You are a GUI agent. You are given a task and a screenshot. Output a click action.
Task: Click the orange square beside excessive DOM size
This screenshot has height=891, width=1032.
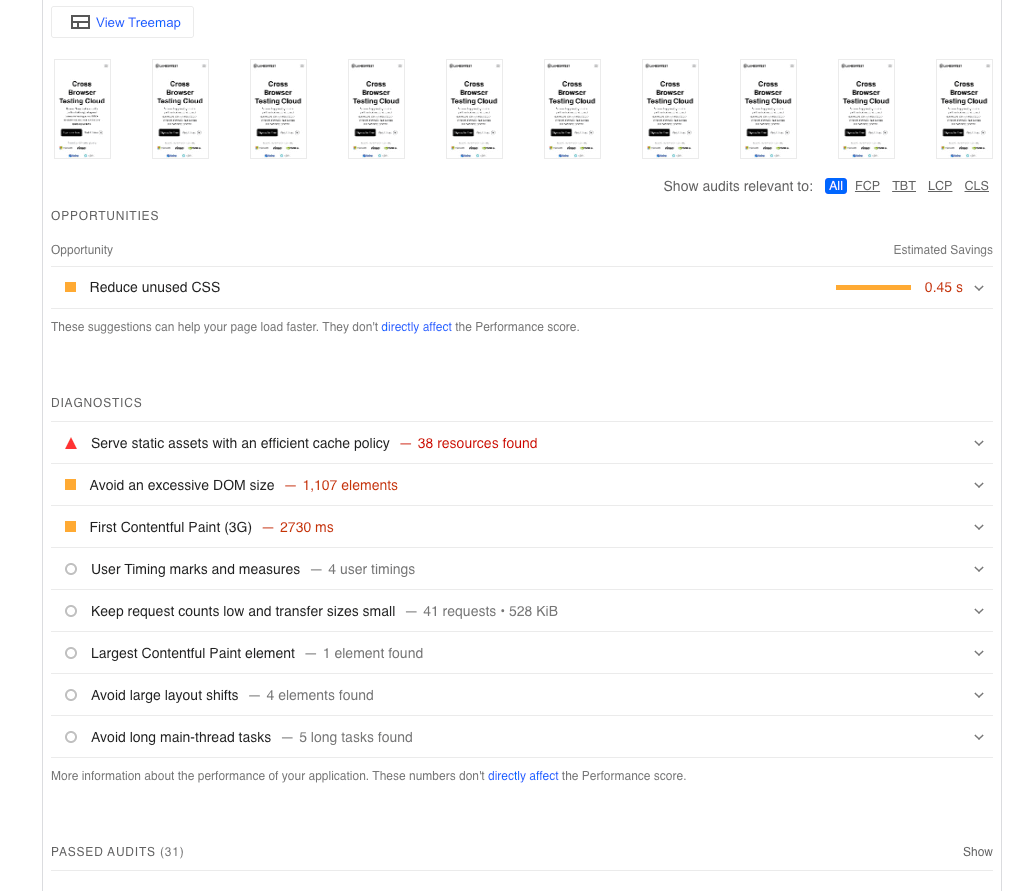click(x=70, y=485)
